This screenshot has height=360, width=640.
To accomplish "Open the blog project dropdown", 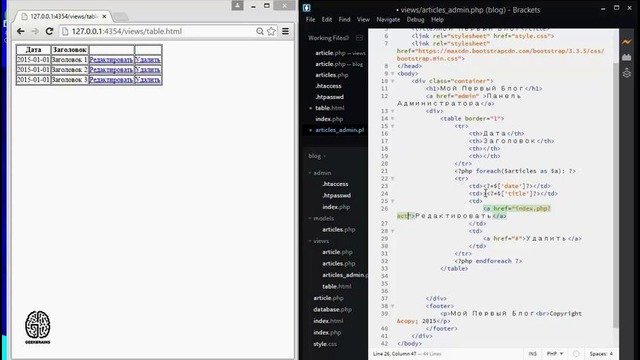I will tap(317, 156).
